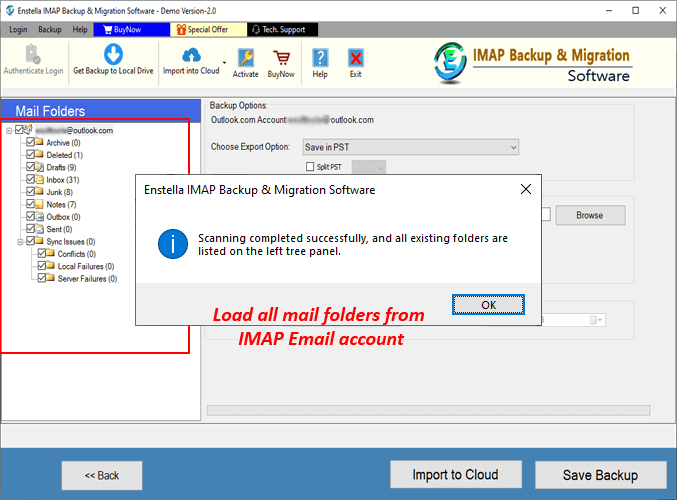Select the Local Failures folder icon
Screen dimensions: 677x500
point(51,266)
